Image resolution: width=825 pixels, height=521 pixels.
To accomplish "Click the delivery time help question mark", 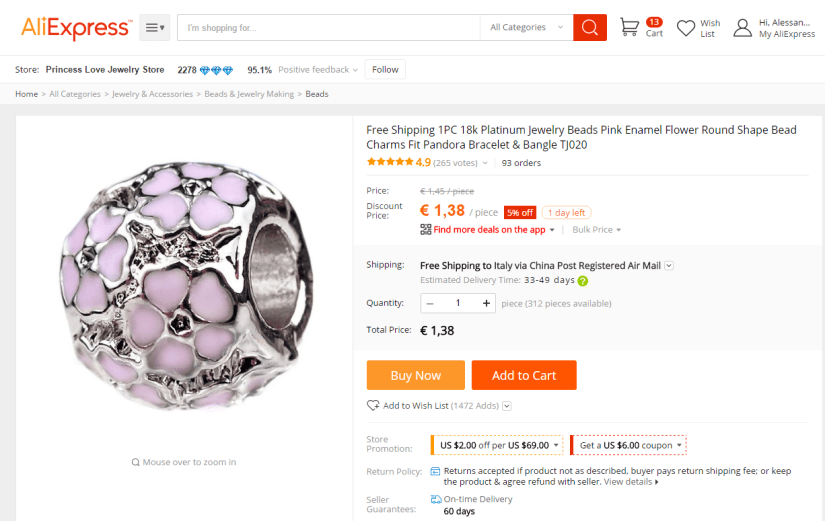I will coord(583,281).
